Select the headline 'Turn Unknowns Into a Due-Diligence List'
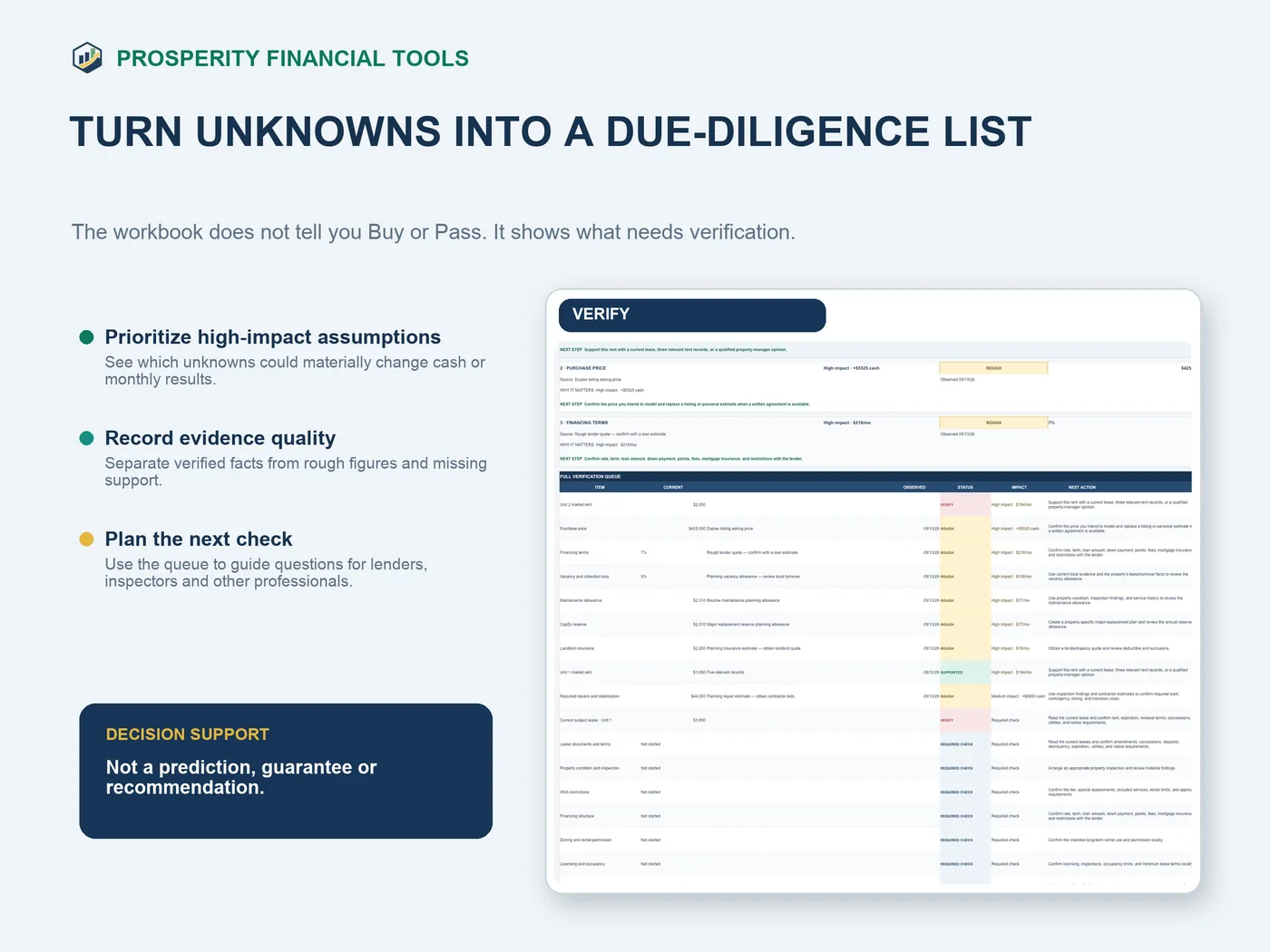 coord(551,132)
